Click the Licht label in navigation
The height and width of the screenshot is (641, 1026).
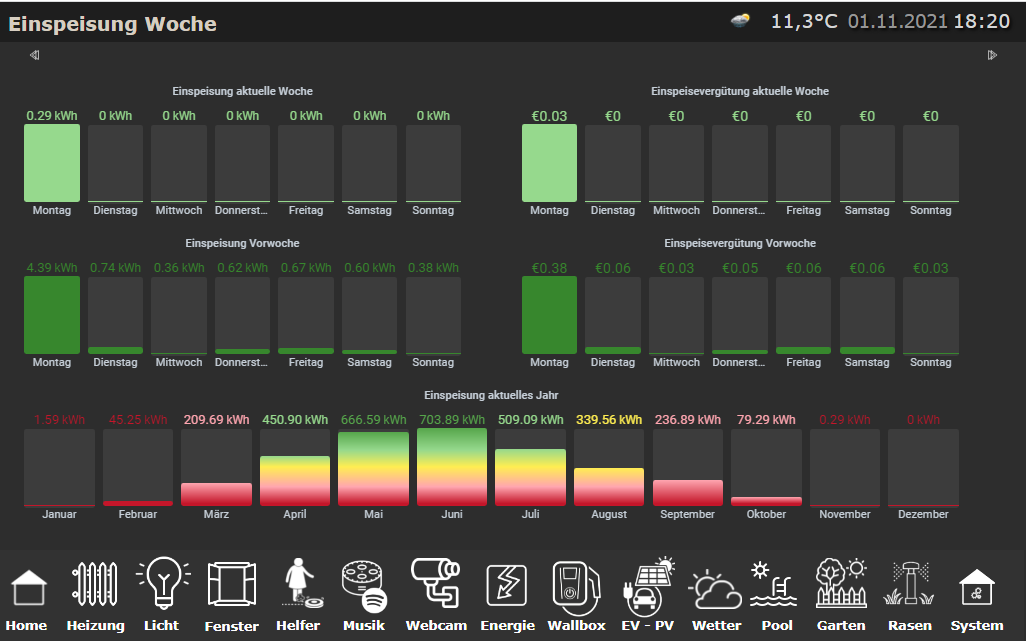click(x=162, y=625)
